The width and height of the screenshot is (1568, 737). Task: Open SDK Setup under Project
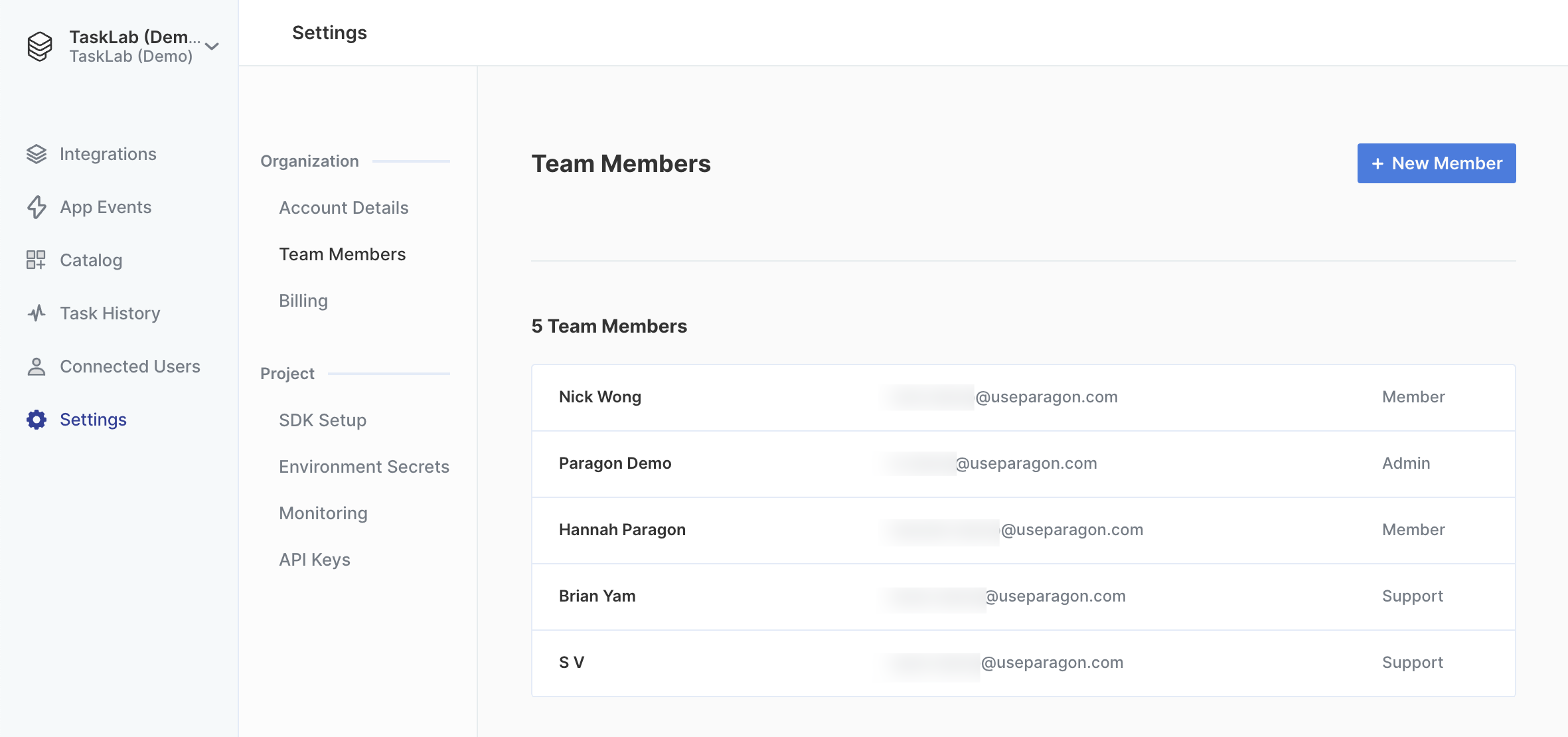click(x=323, y=420)
